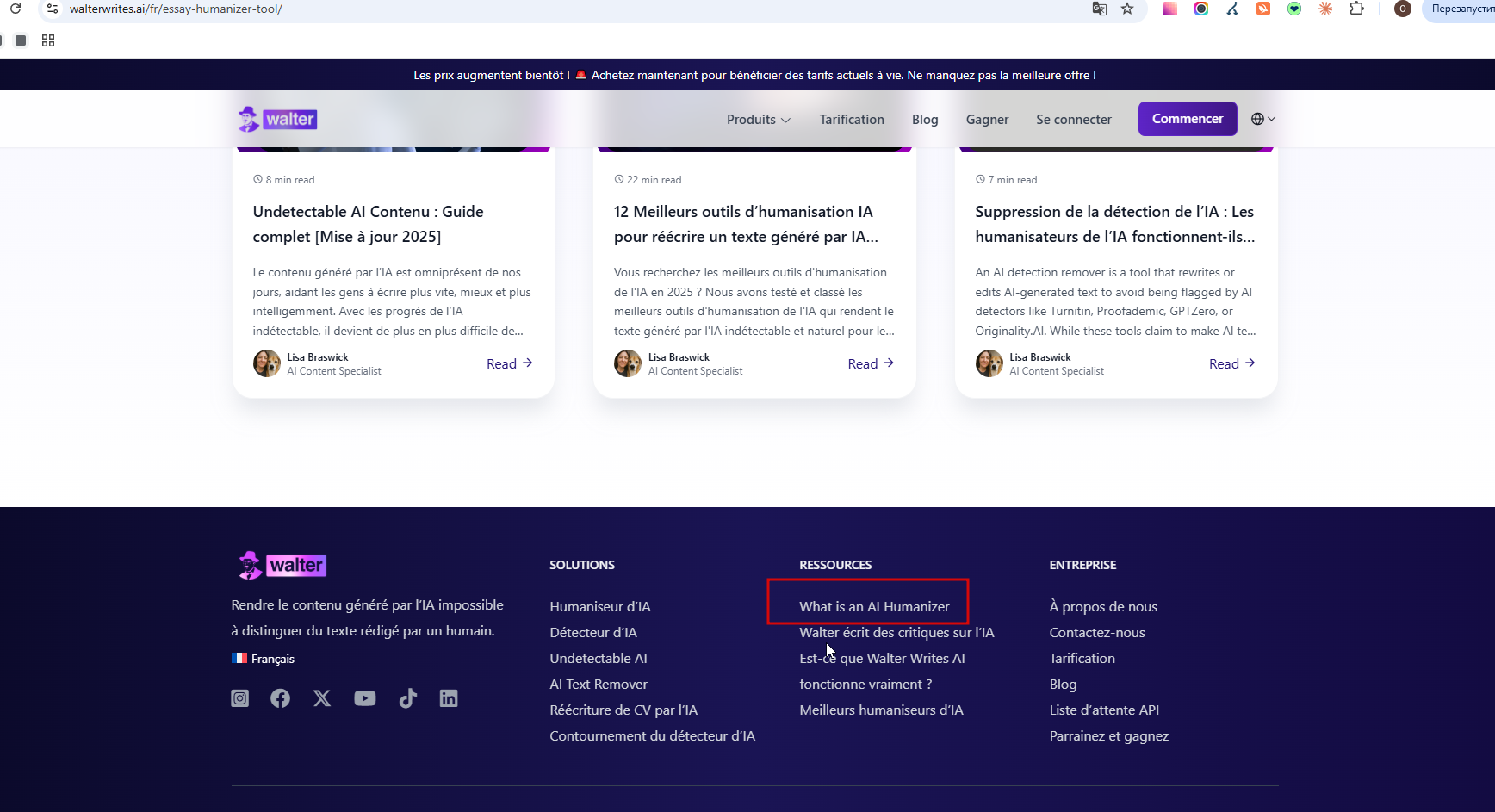1495x812 pixels.
Task: Open the browser profile avatar
Action: click(x=1403, y=9)
